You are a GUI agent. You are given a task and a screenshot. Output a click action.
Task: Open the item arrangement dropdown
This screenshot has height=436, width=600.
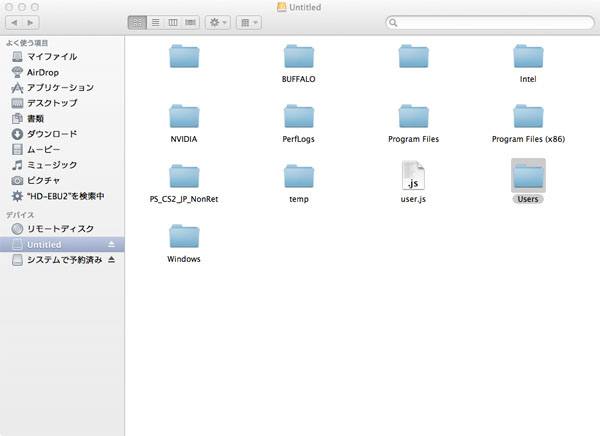[x=248, y=22]
